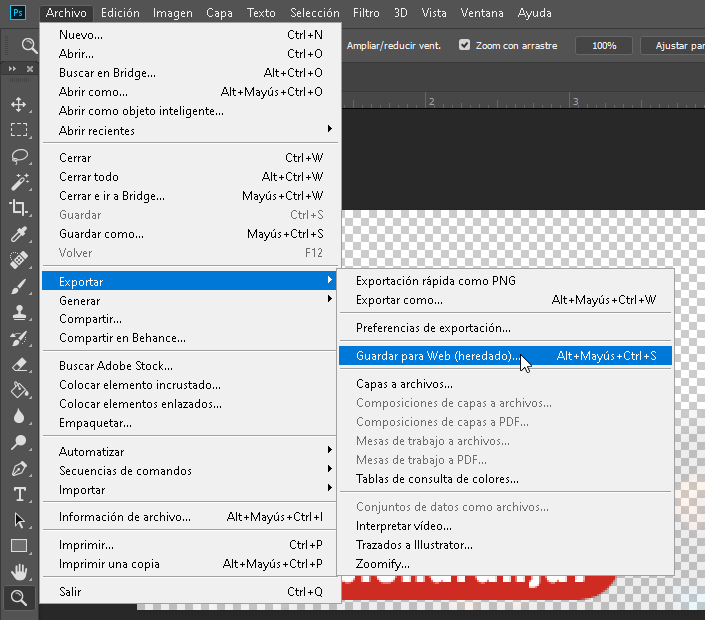The image size is (705, 620).
Task: Expand the Secuencias de comandos submenu
Action: click(190, 470)
